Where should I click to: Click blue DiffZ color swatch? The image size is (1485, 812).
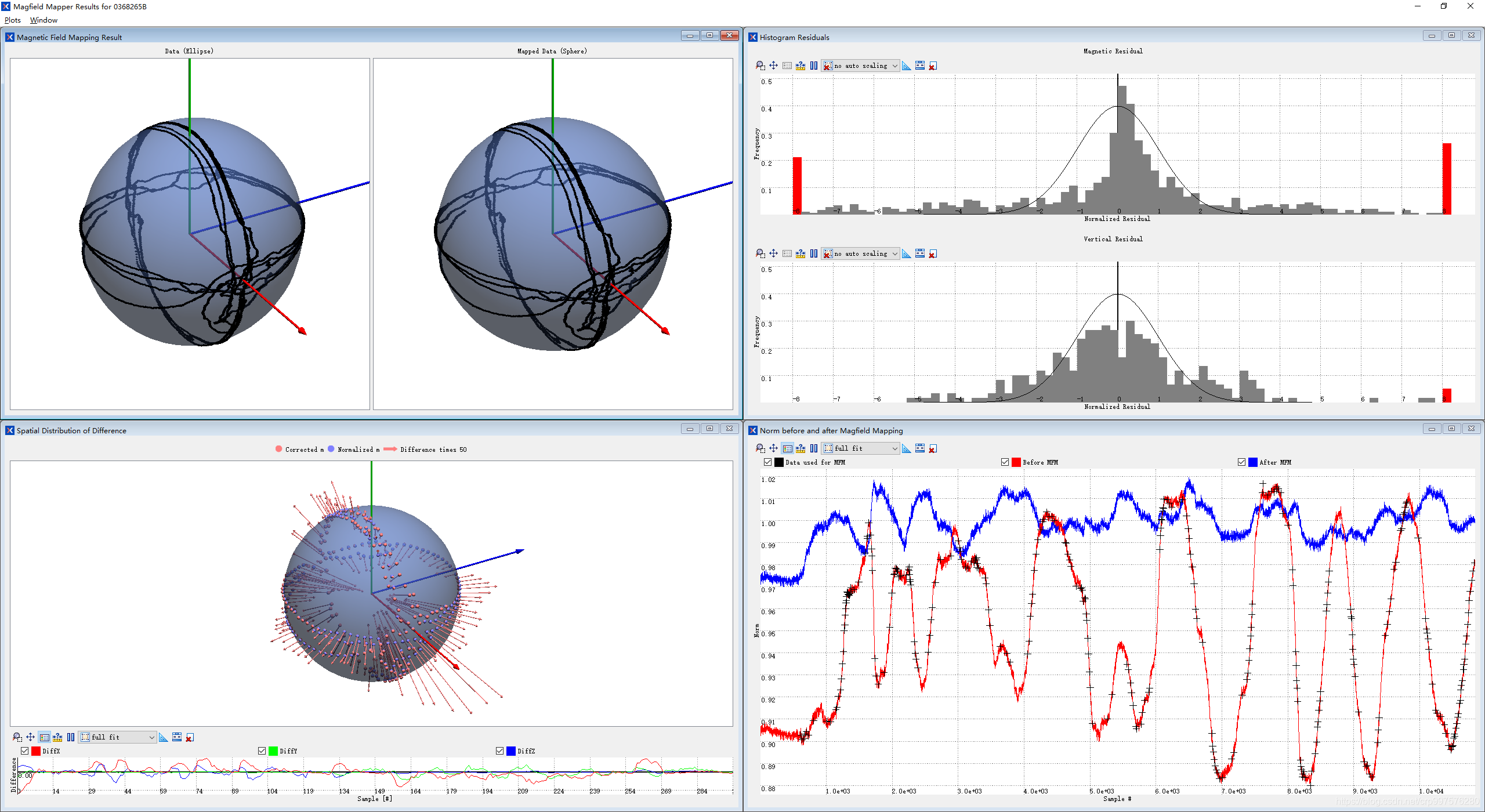[511, 751]
